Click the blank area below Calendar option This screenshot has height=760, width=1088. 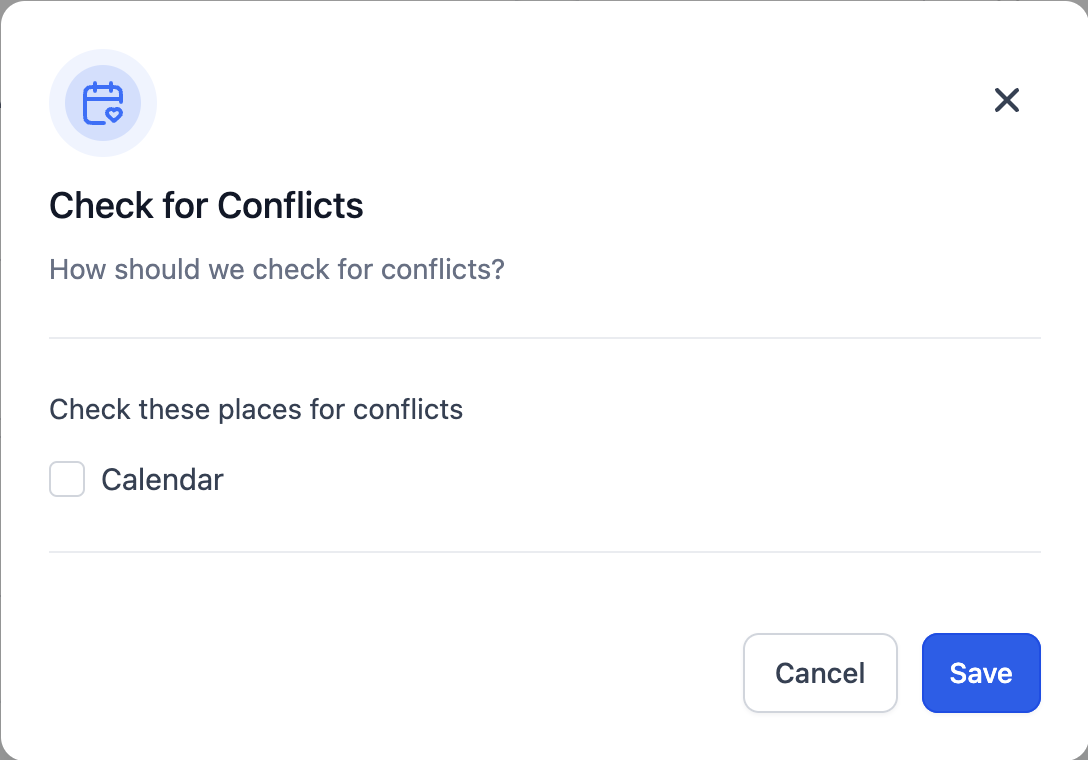click(545, 524)
